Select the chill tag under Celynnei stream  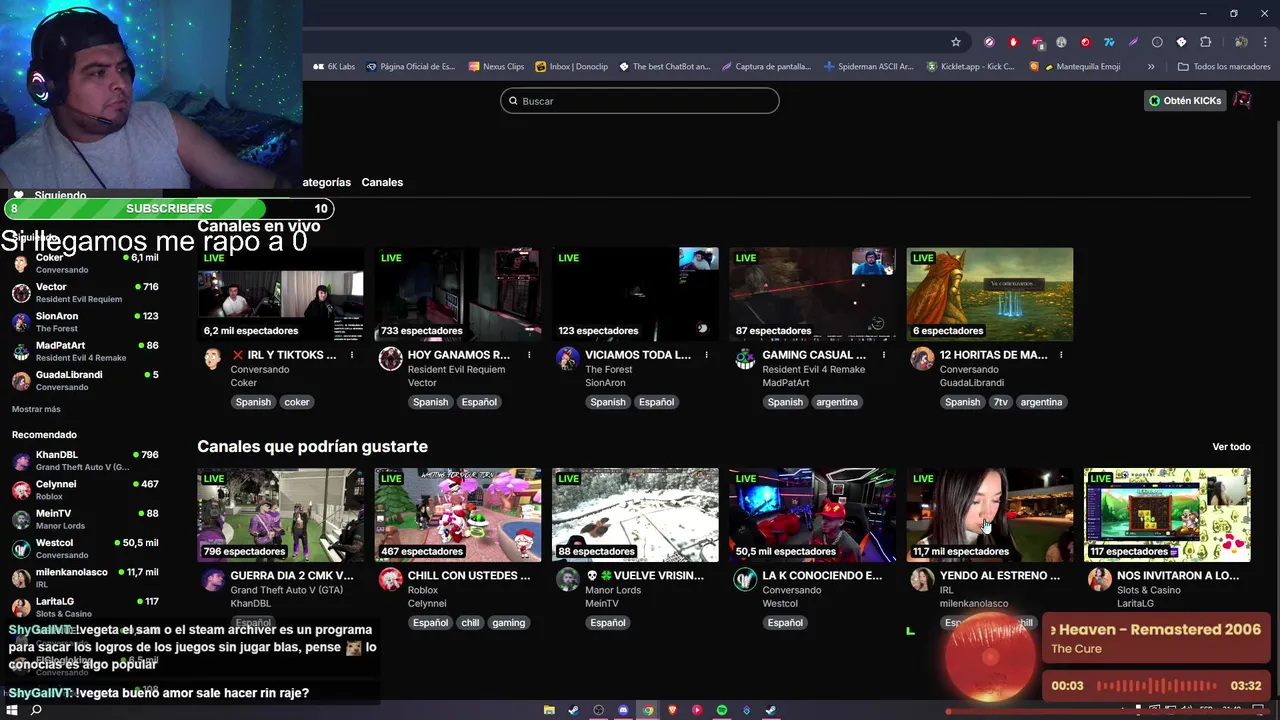470,623
